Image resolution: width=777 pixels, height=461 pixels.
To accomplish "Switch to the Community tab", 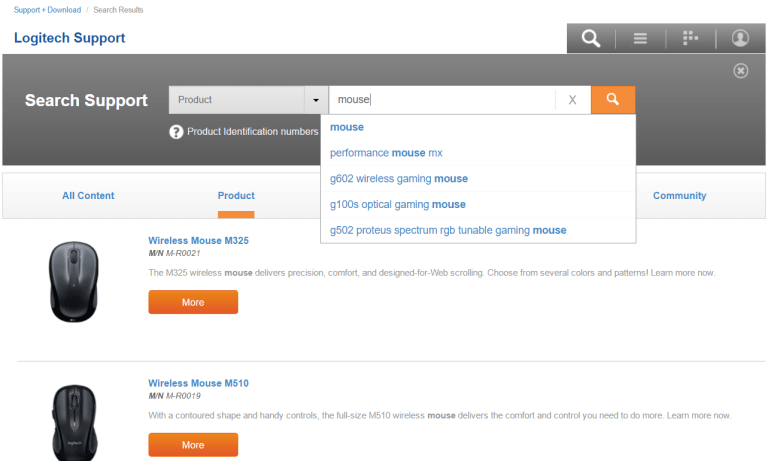I will click(x=679, y=196).
